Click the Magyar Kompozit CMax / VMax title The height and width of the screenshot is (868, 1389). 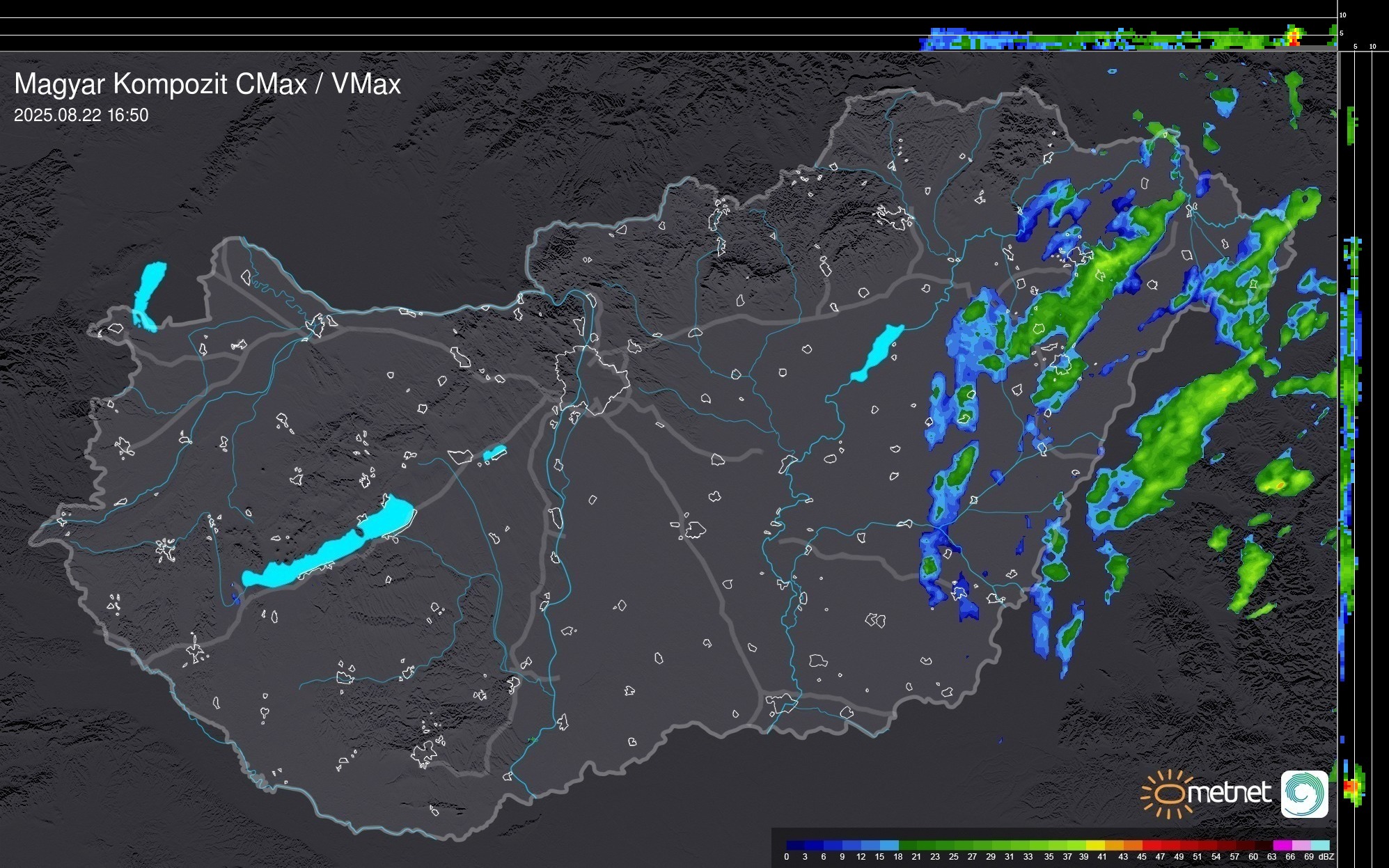coord(207,84)
